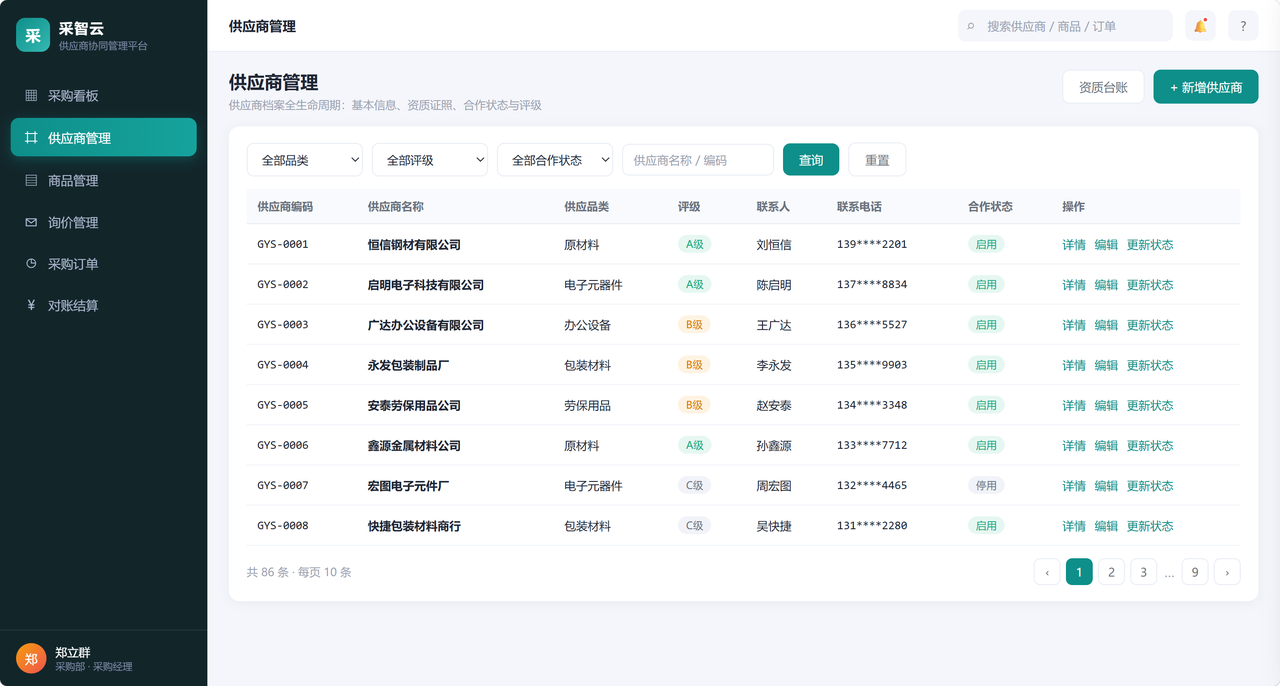Click 详情 for 恒信钢材有限公司
The image size is (1280, 686).
1074,245
